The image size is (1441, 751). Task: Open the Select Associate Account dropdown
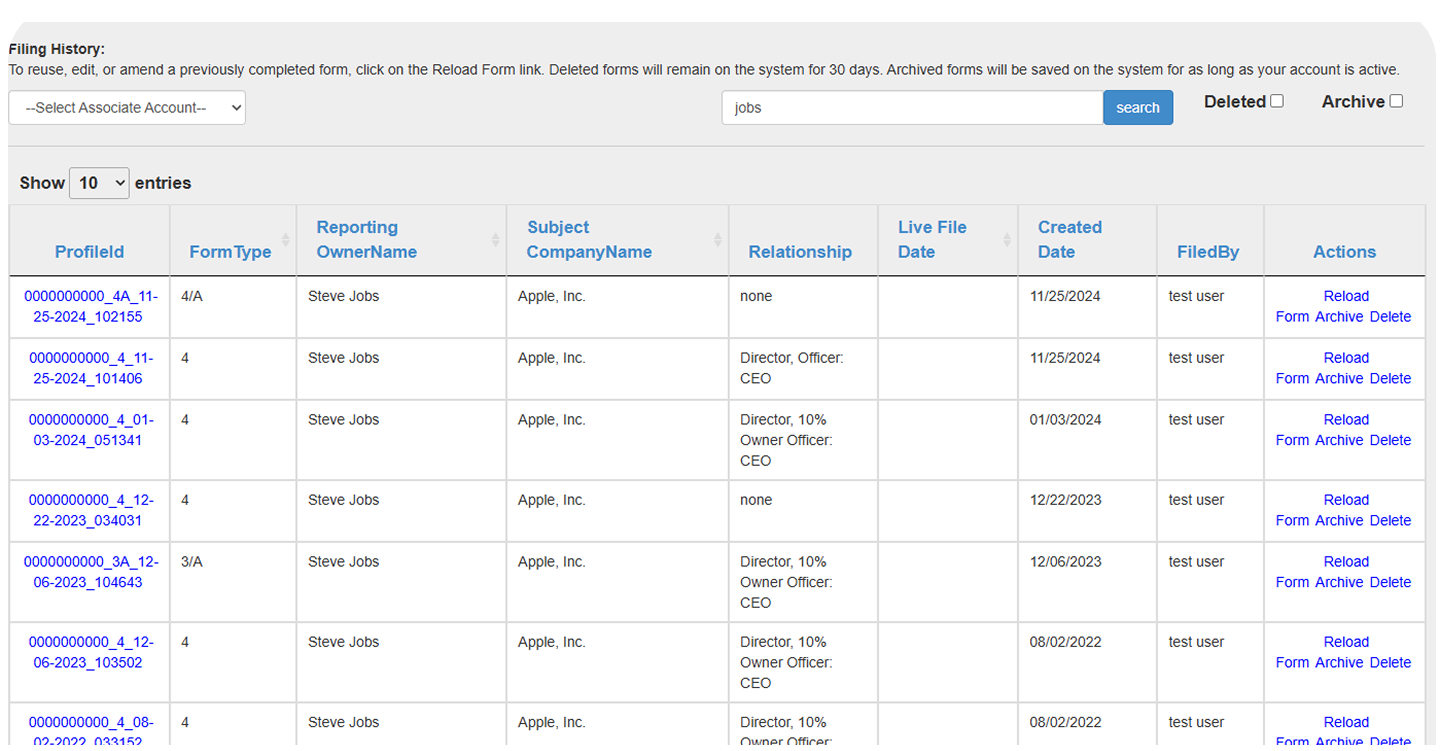(126, 107)
